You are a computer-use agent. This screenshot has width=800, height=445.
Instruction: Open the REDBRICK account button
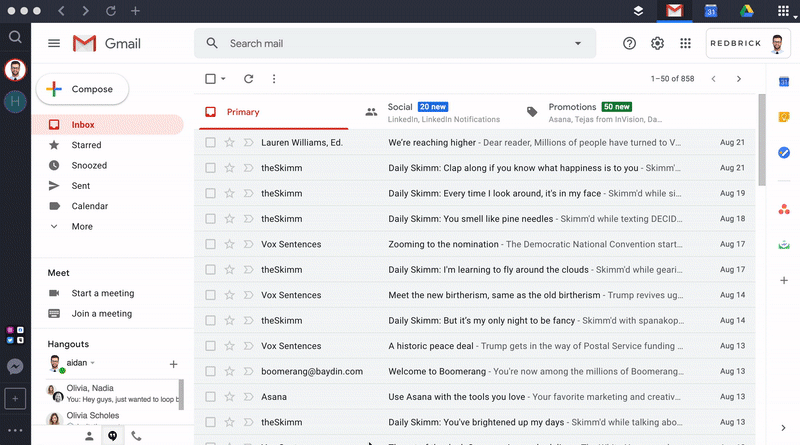click(x=748, y=43)
